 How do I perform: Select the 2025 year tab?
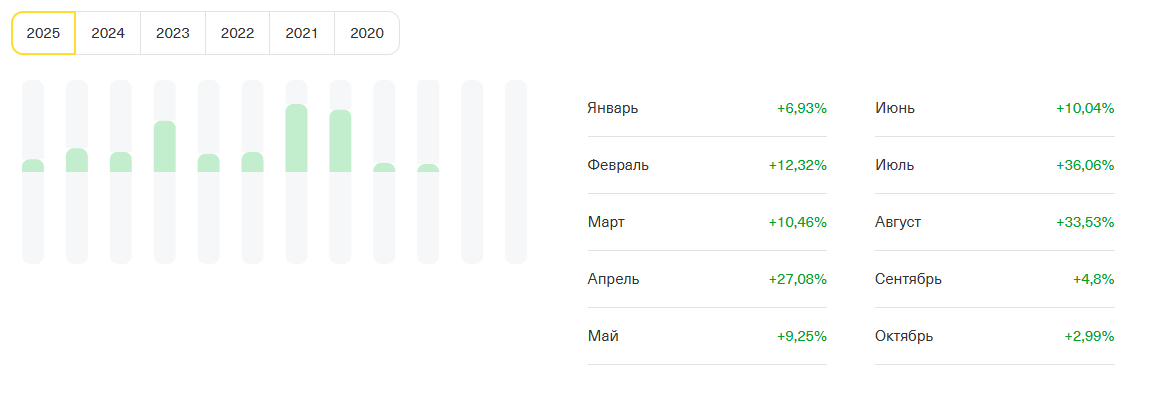[x=43, y=33]
